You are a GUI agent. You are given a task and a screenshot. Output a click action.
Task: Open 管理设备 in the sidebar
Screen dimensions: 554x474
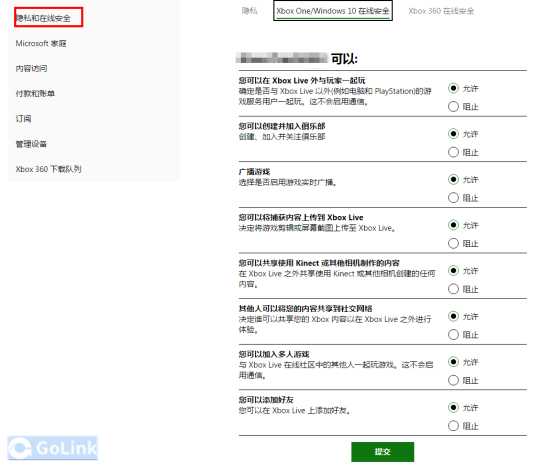(31, 144)
